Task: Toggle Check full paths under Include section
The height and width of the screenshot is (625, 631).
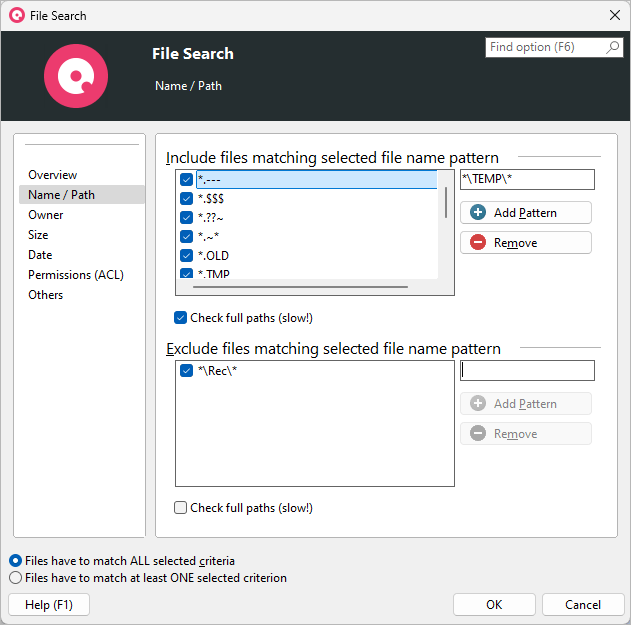Action: click(181, 318)
